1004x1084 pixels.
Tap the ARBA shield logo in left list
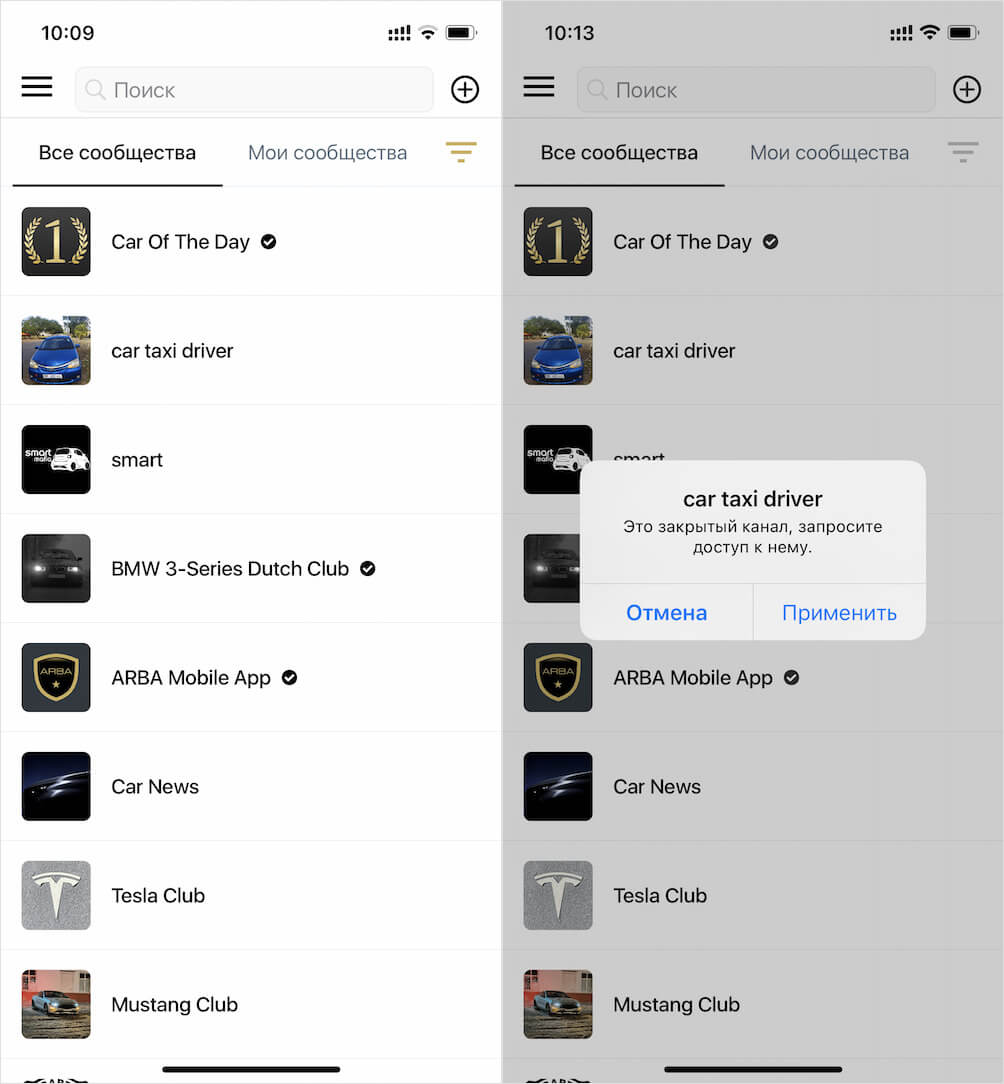coord(56,678)
